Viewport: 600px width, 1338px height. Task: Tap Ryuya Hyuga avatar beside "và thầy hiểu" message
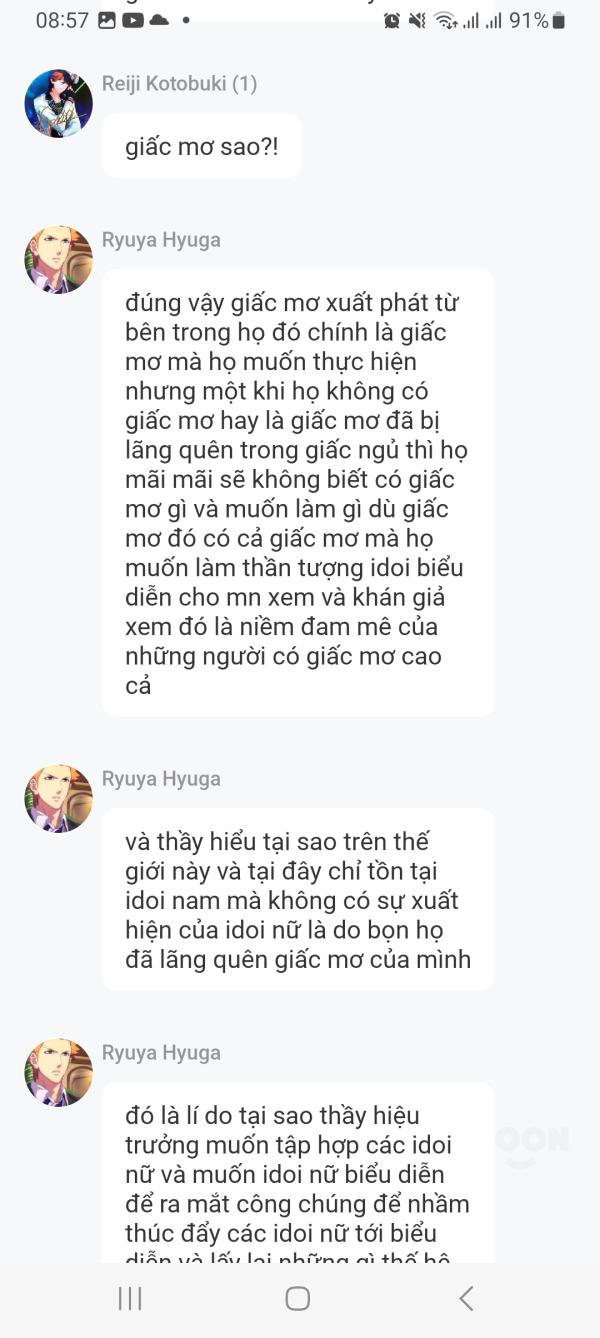pyautogui.click(x=58, y=799)
